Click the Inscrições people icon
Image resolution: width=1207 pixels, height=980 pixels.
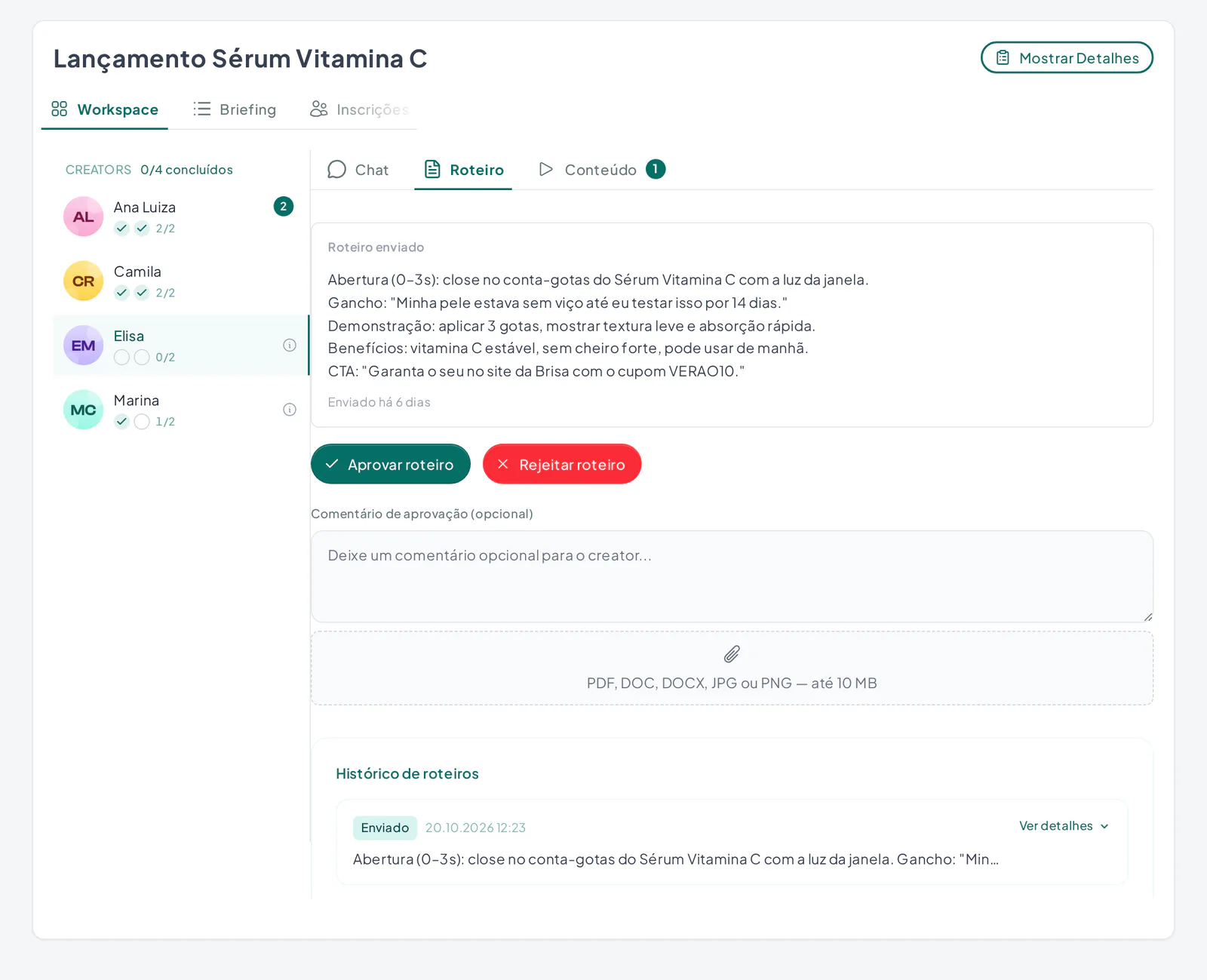(318, 109)
